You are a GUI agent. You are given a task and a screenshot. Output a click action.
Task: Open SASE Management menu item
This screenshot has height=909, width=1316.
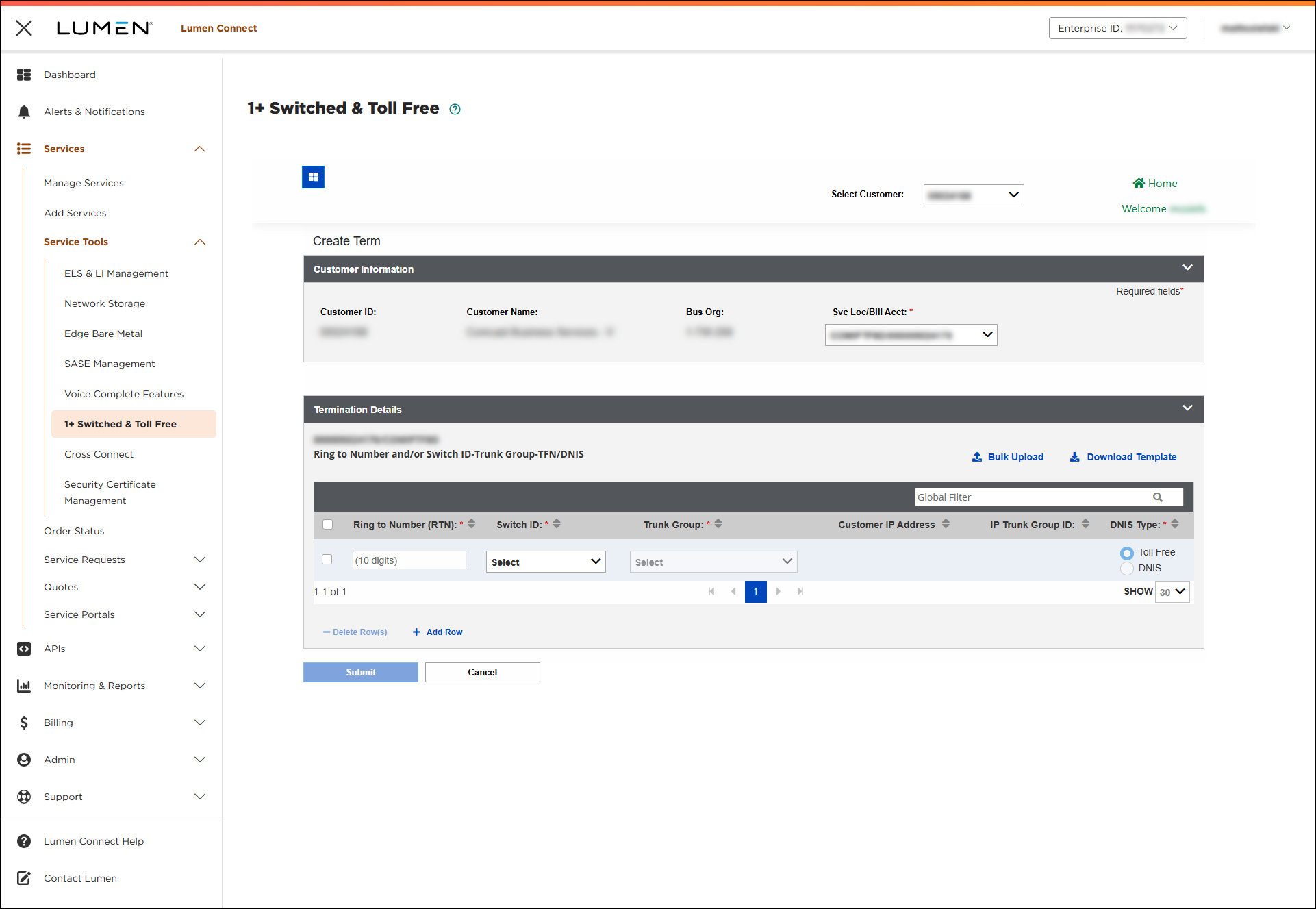coord(110,364)
